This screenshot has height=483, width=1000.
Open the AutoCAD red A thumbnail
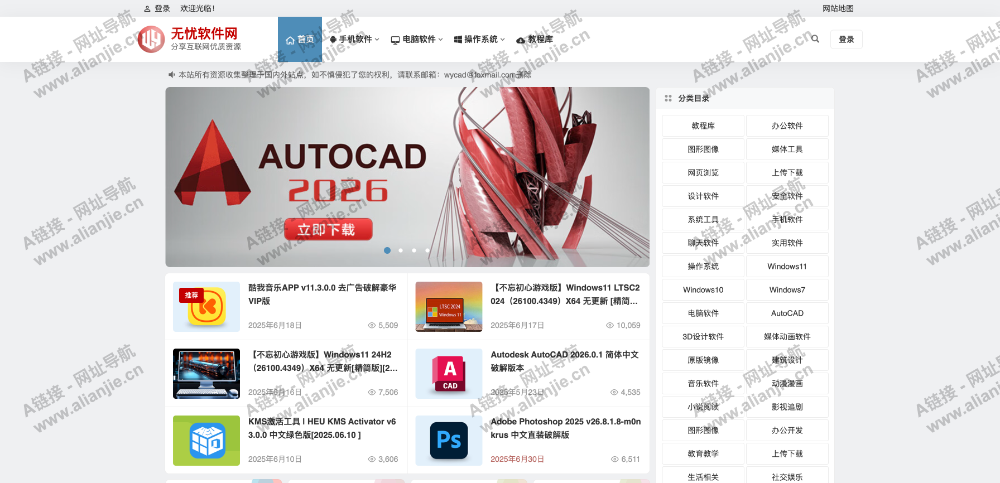[448, 374]
